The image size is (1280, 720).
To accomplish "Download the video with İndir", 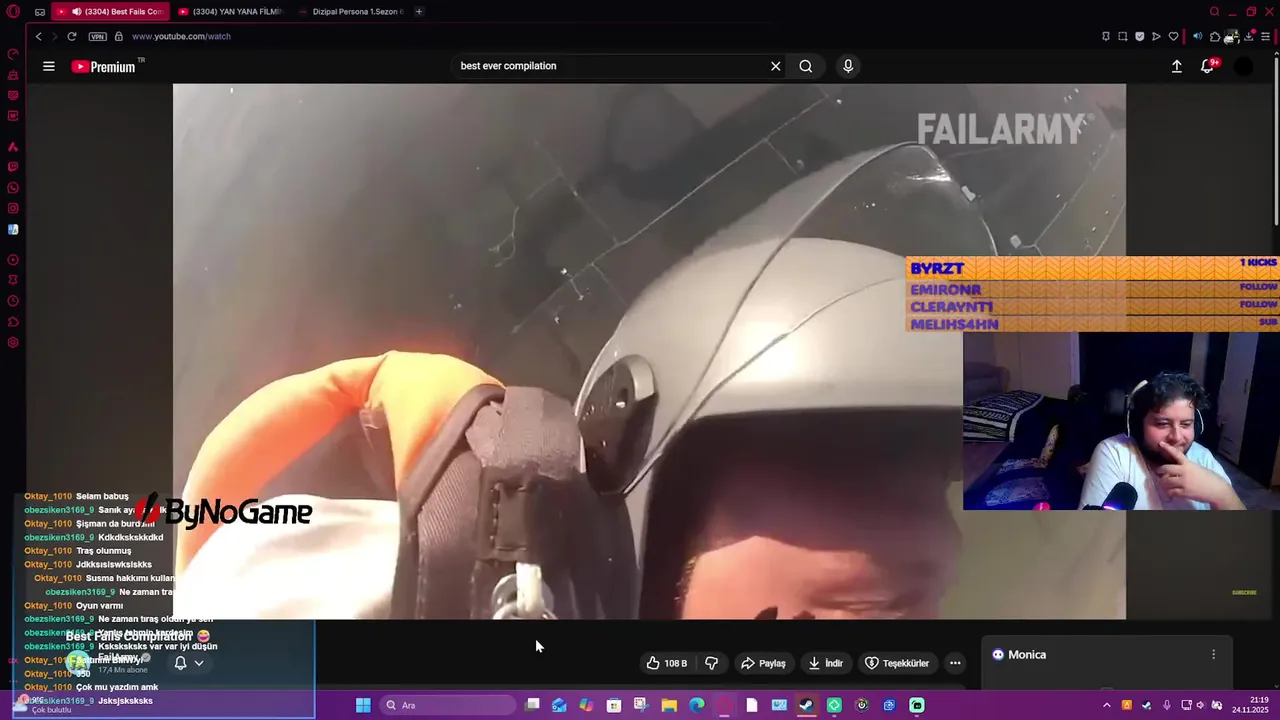I will click(x=826, y=663).
